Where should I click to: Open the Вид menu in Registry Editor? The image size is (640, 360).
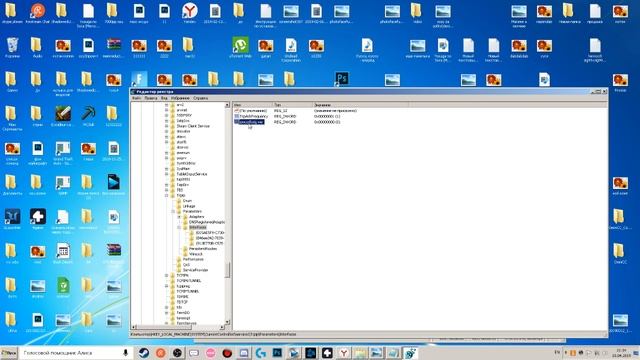164,98
